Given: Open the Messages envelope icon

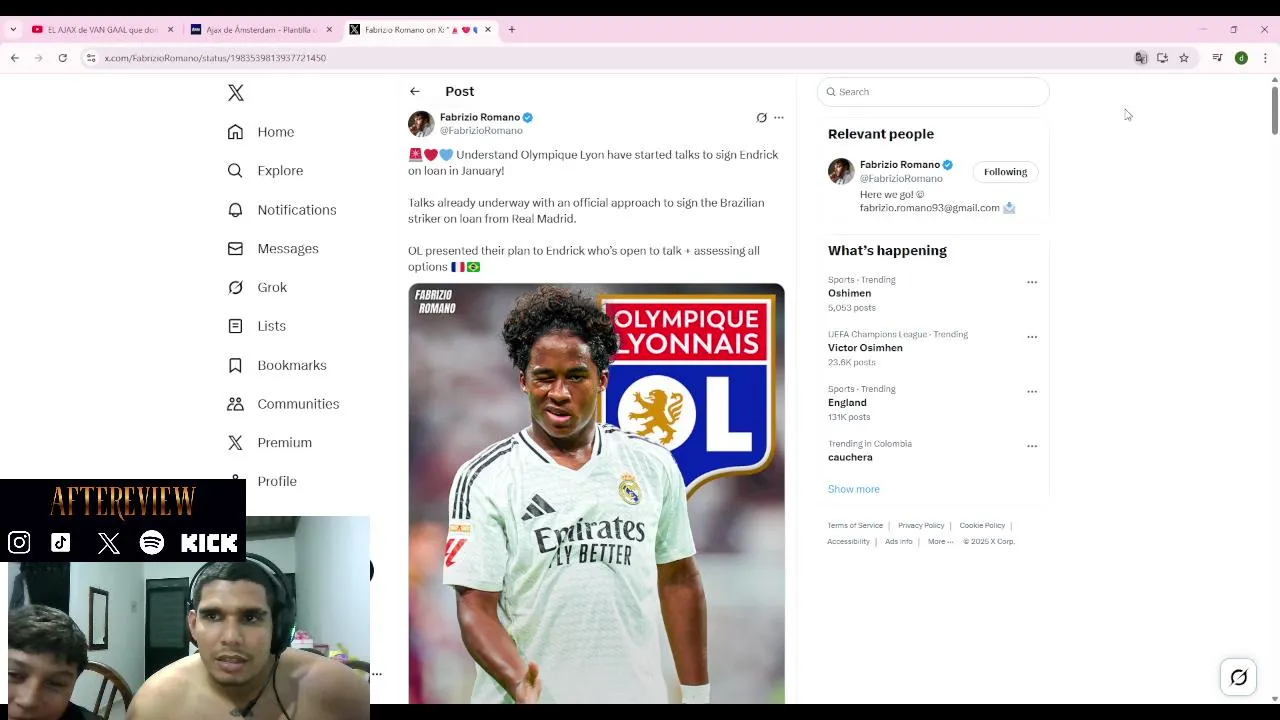Looking at the screenshot, I should coord(235,248).
